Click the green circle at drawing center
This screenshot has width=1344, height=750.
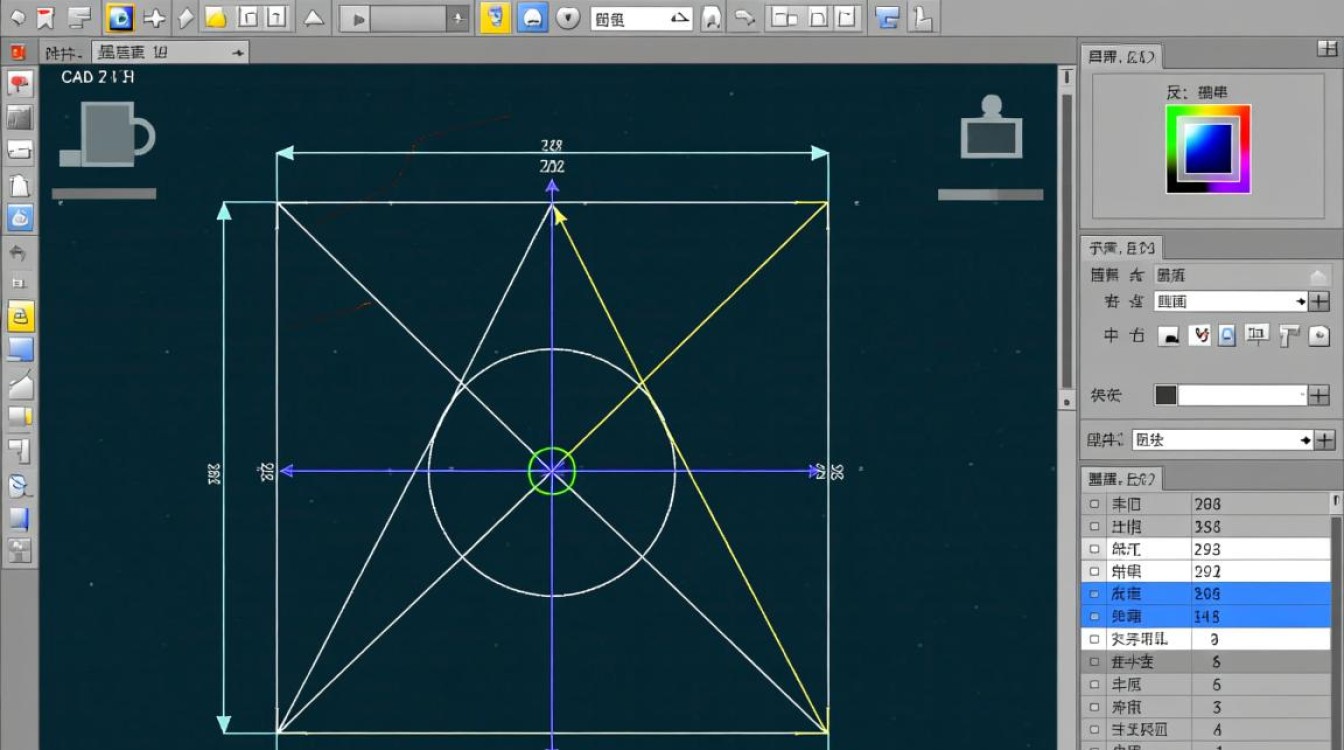[552, 471]
